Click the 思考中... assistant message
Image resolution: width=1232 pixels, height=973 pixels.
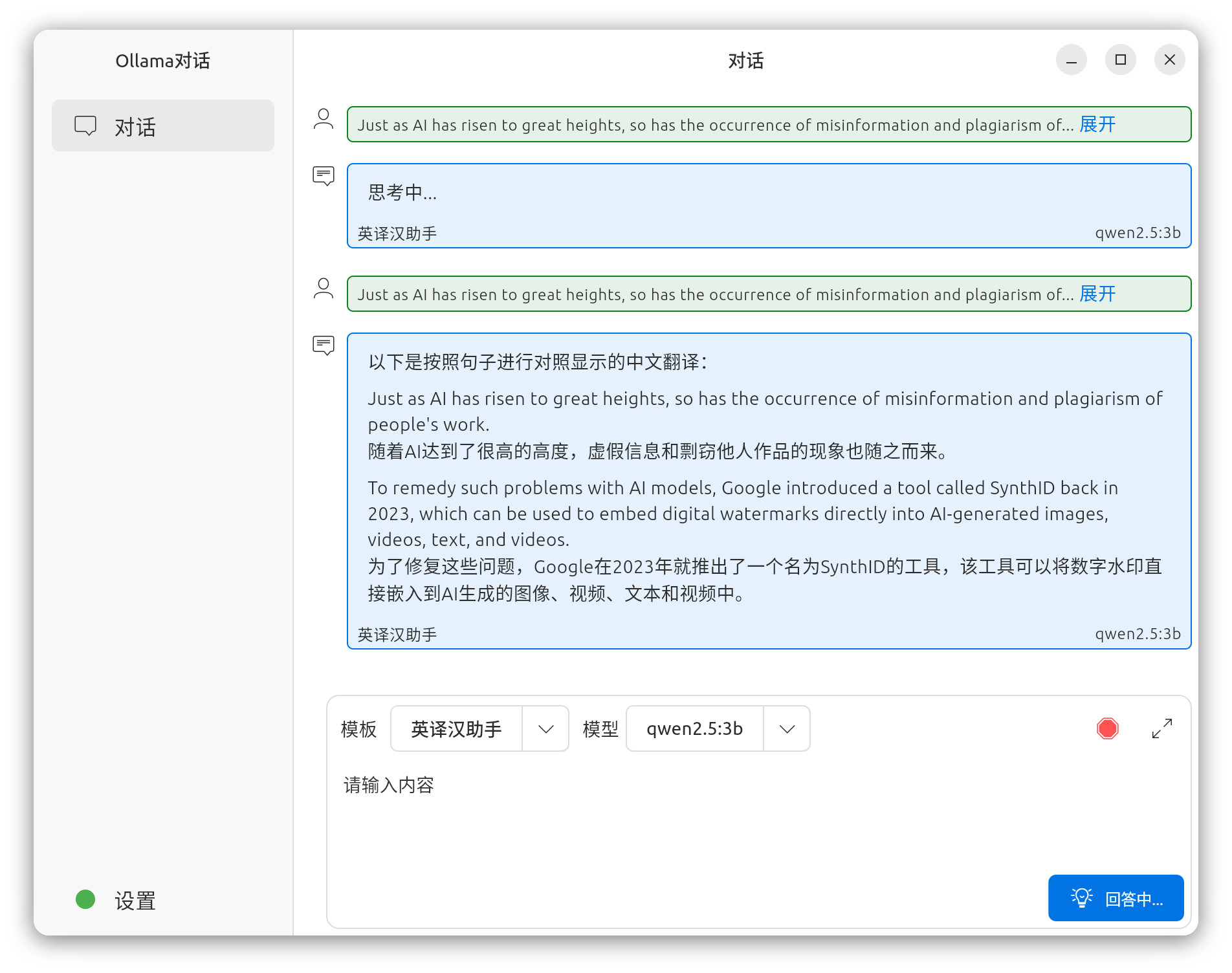(x=769, y=206)
